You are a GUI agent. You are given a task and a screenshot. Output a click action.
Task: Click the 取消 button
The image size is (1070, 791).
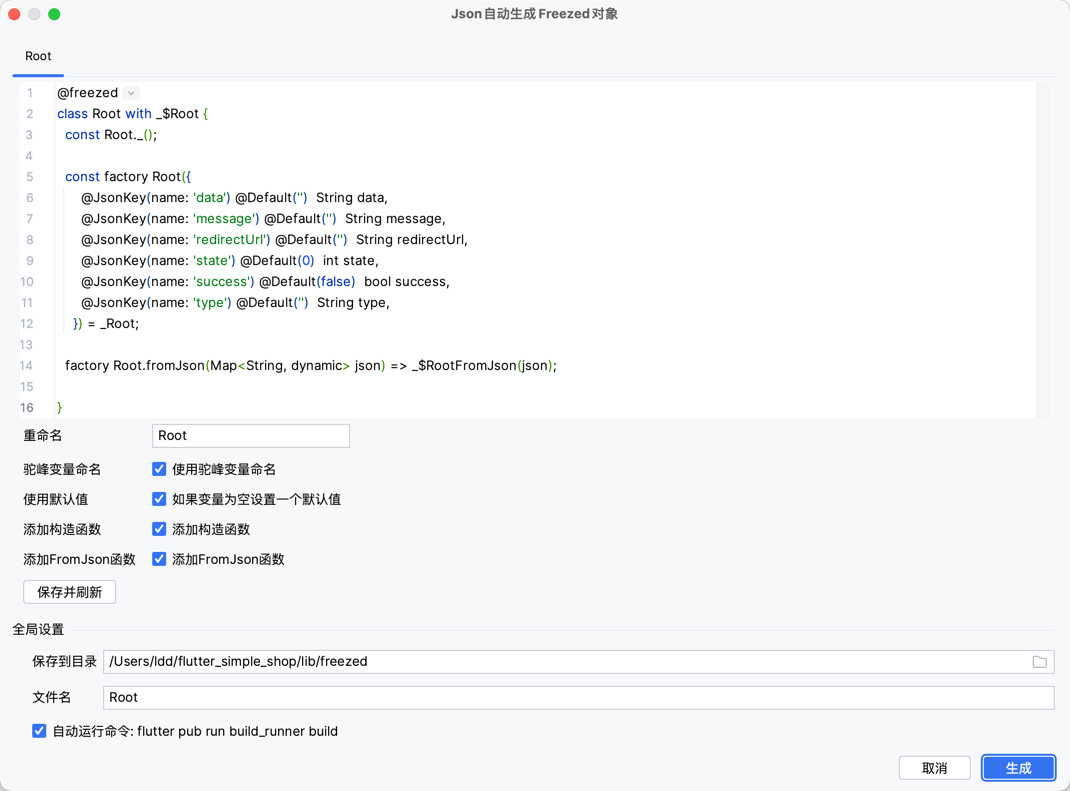934,768
